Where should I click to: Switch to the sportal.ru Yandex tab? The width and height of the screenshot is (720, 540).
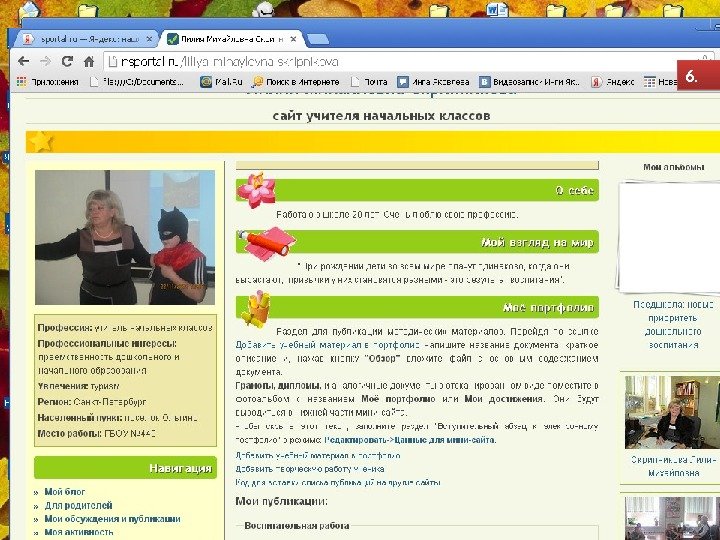click(x=85, y=39)
